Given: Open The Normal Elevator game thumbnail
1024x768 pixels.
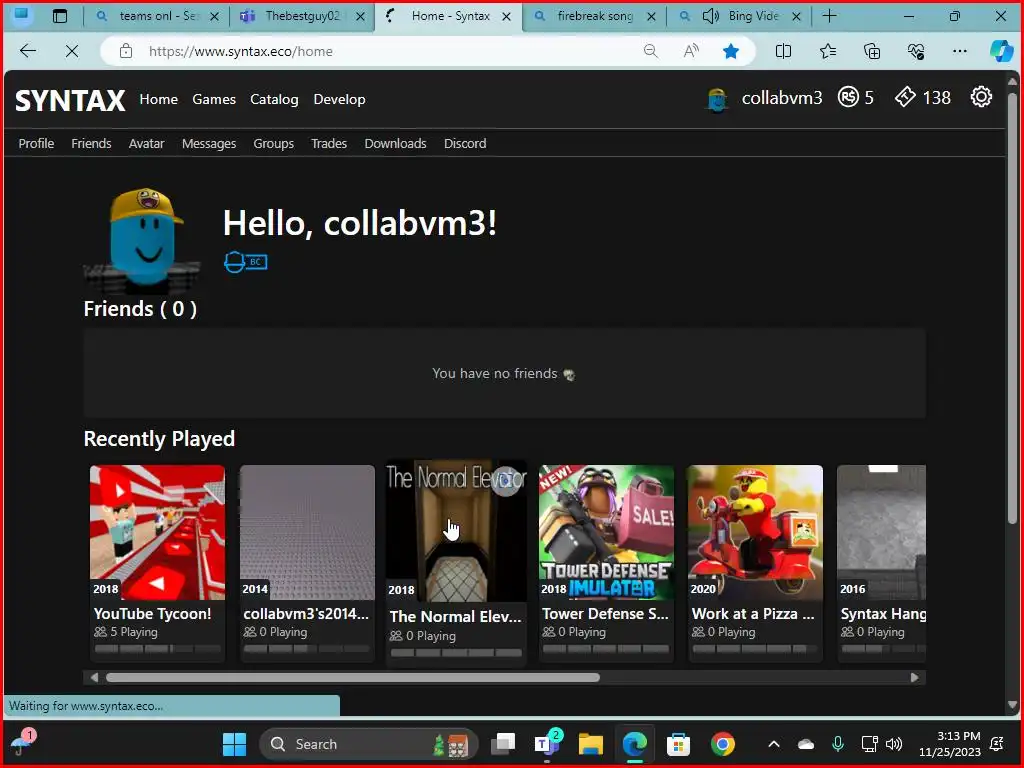Looking at the screenshot, I should pos(456,531).
